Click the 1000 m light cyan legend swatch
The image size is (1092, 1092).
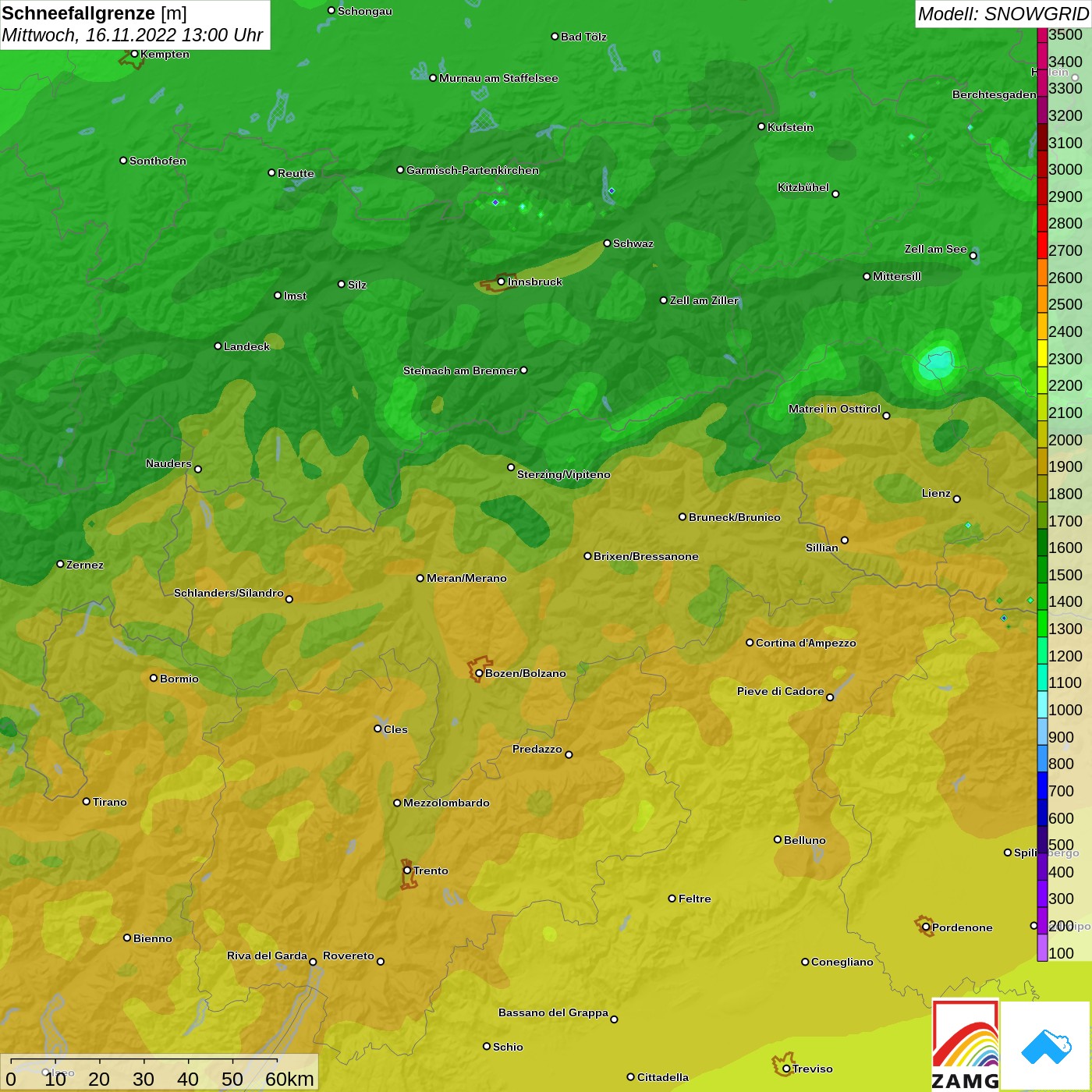[1042, 704]
